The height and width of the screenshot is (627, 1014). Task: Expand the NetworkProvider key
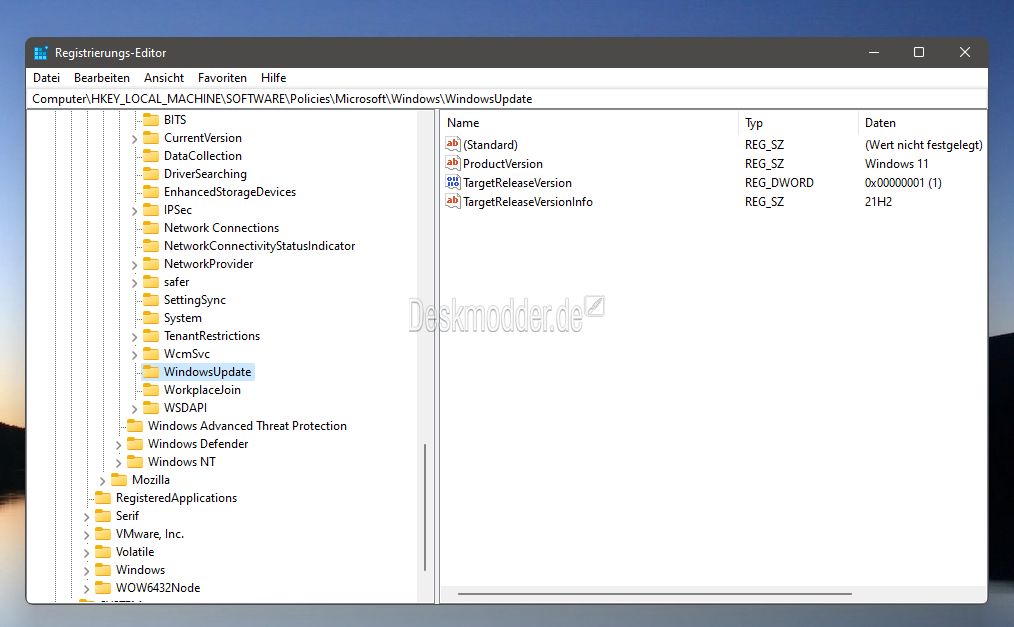pyautogui.click(x=135, y=265)
